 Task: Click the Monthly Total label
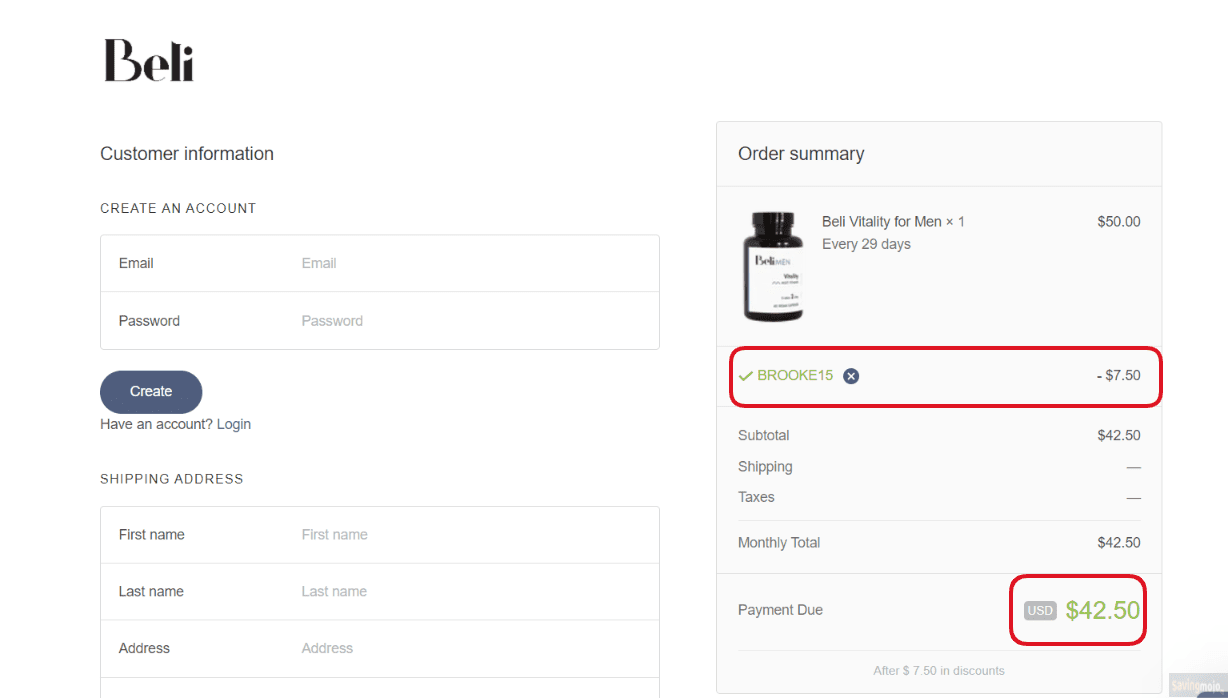[x=779, y=543]
